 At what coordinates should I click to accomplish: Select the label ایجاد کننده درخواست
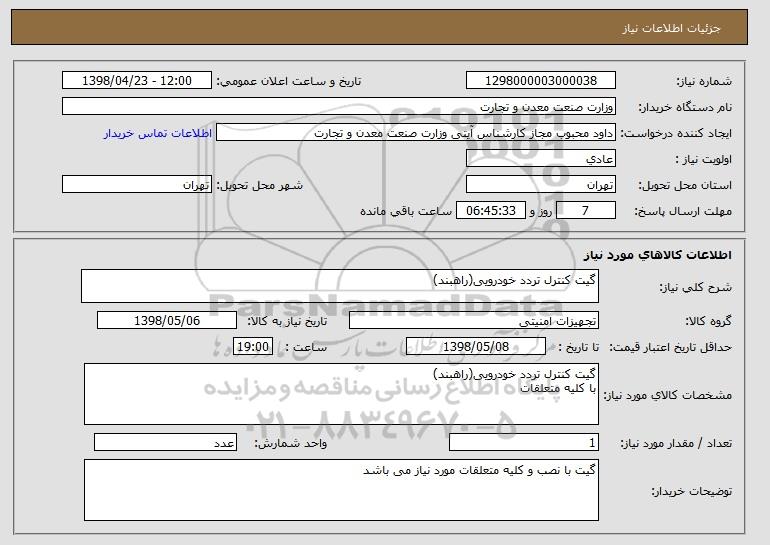click(x=676, y=134)
